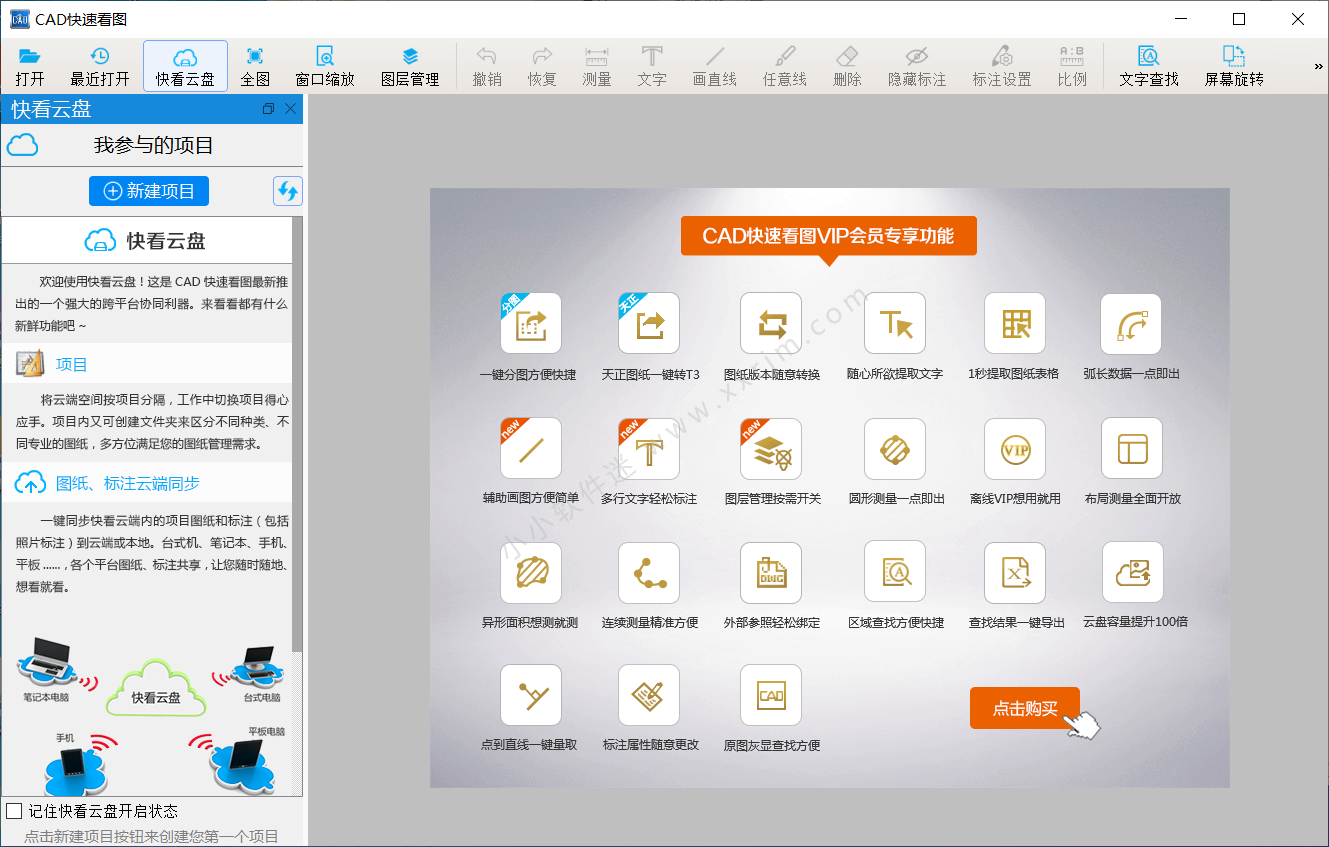Select the 文字 text tool
Image resolution: width=1329 pixels, height=847 pixels.
[652, 66]
